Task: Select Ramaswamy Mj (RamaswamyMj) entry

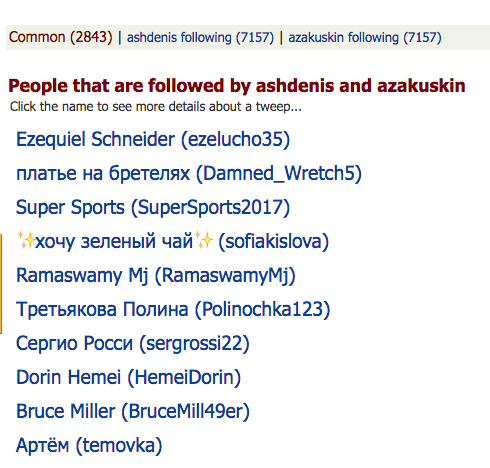Action: tap(156, 275)
